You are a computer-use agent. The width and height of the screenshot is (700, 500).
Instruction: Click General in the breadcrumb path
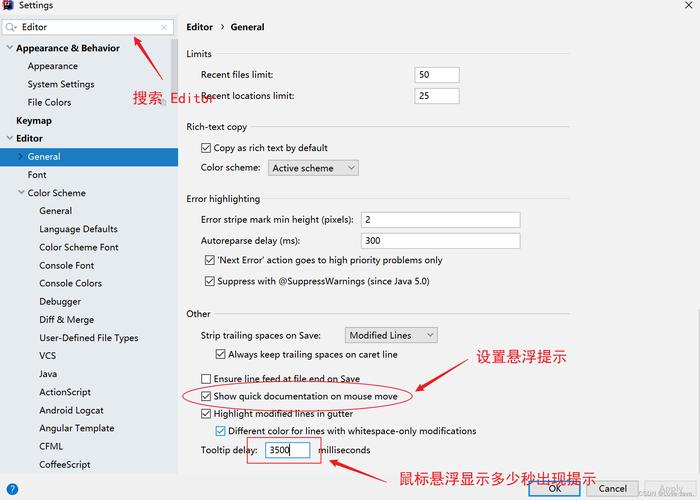click(x=247, y=27)
